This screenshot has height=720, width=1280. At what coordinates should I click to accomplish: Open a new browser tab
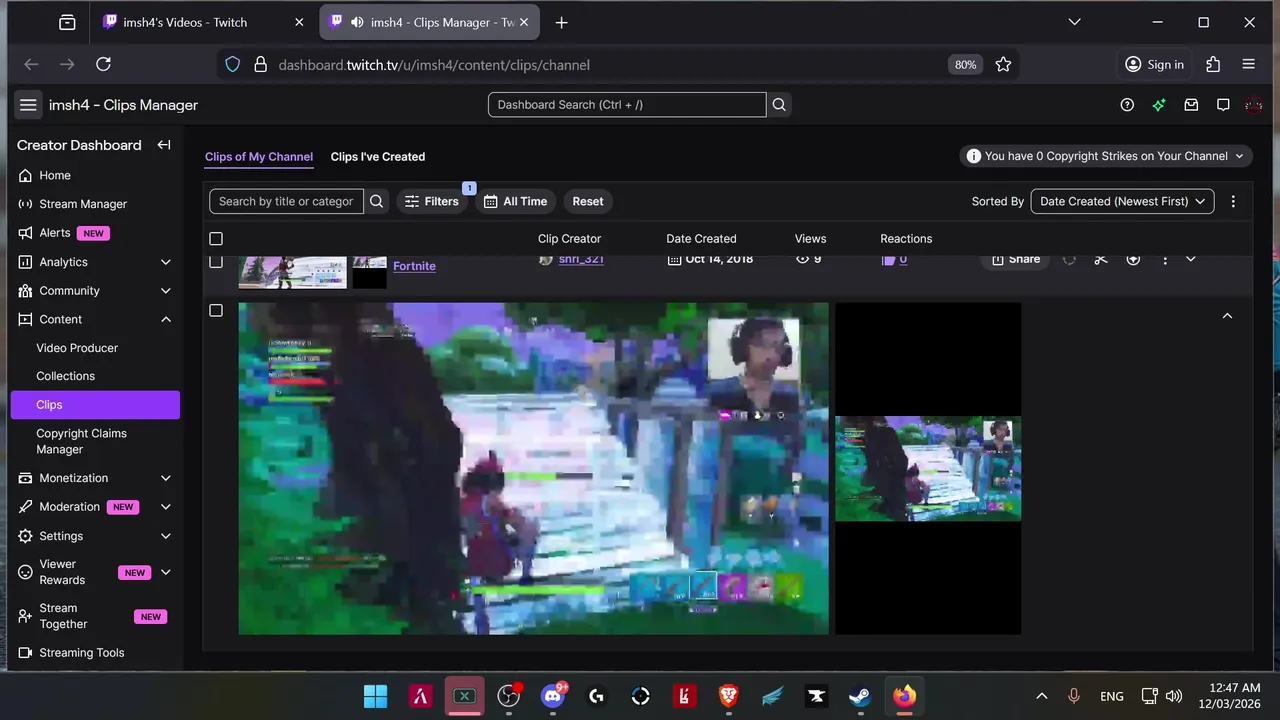(561, 22)
